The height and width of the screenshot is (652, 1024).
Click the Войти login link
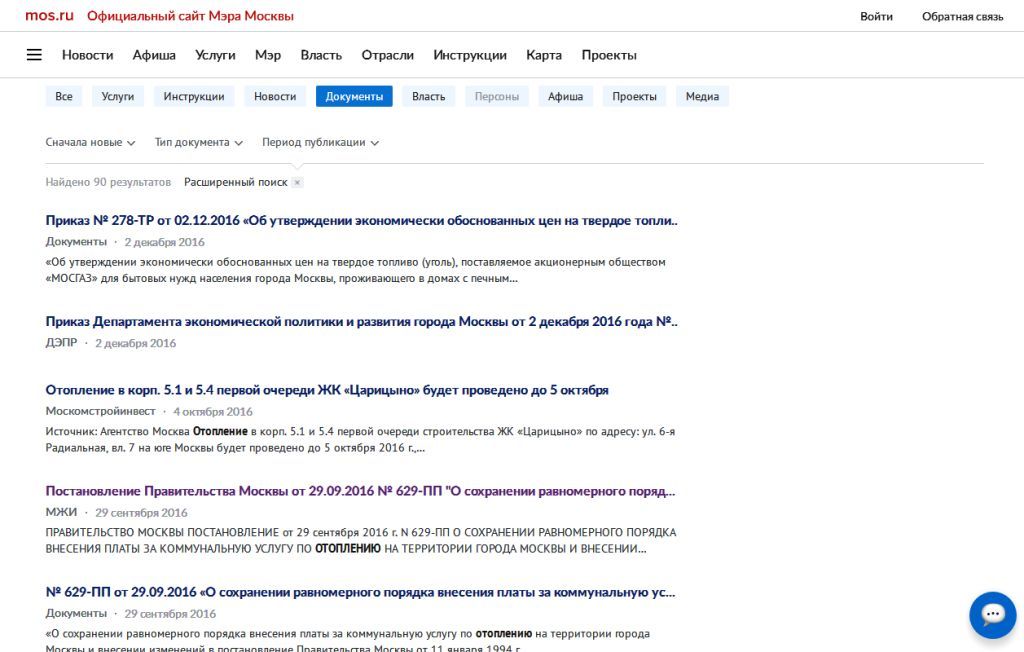click(x=876, y=16)
